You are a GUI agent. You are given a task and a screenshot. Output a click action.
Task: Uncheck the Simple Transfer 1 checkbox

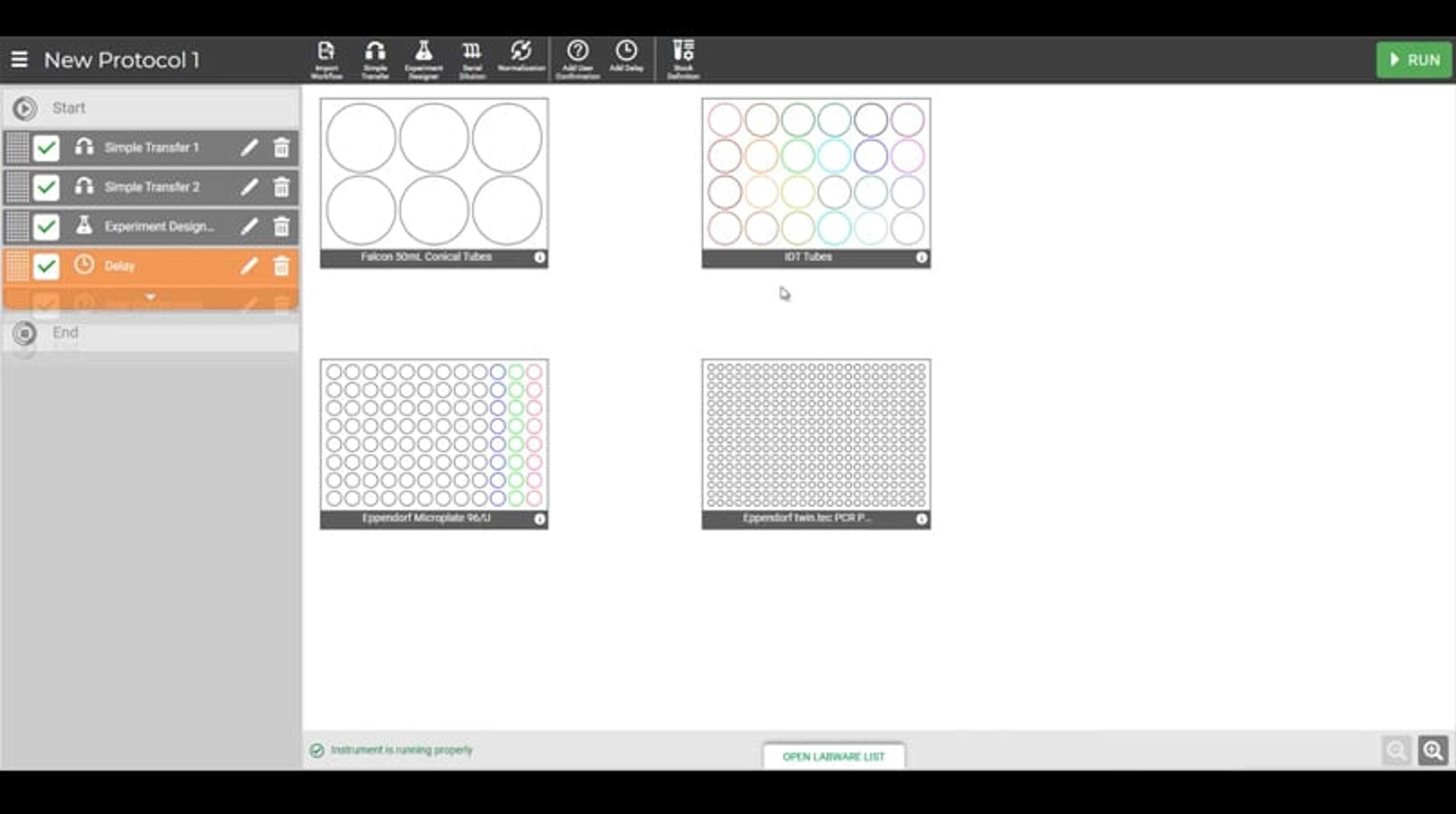(46, 148)
